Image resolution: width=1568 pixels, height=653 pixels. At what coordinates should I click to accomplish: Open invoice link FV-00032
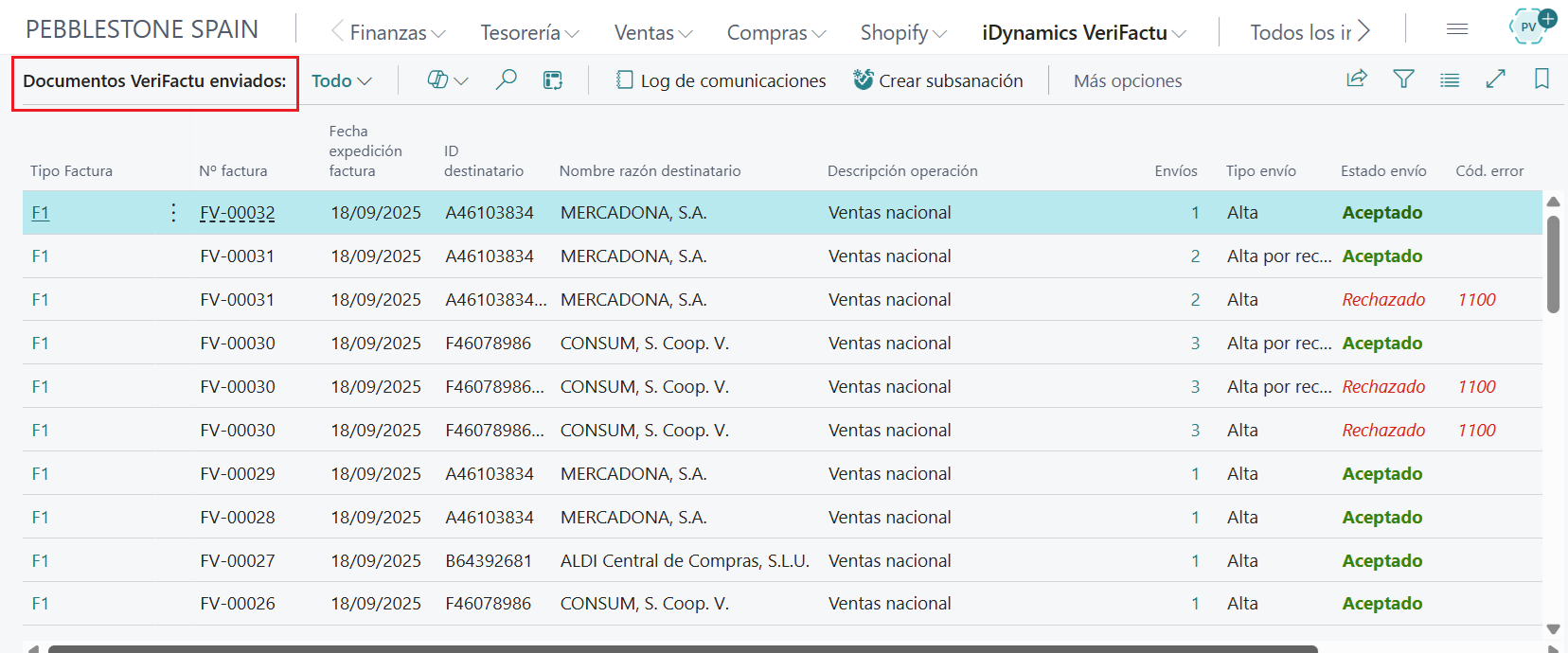coord(238,213)
